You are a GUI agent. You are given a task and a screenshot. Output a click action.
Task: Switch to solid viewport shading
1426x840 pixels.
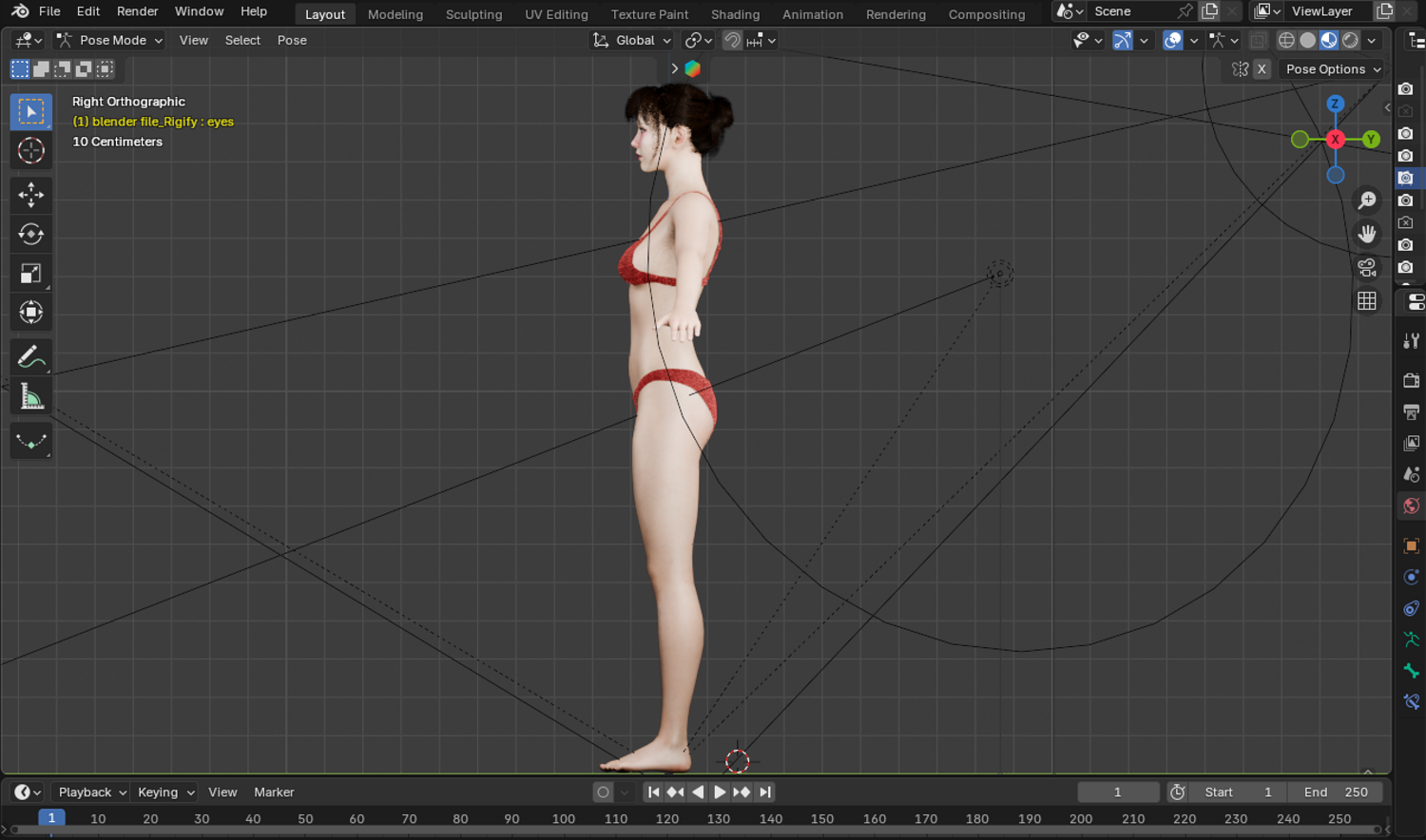pos(1308,40)
